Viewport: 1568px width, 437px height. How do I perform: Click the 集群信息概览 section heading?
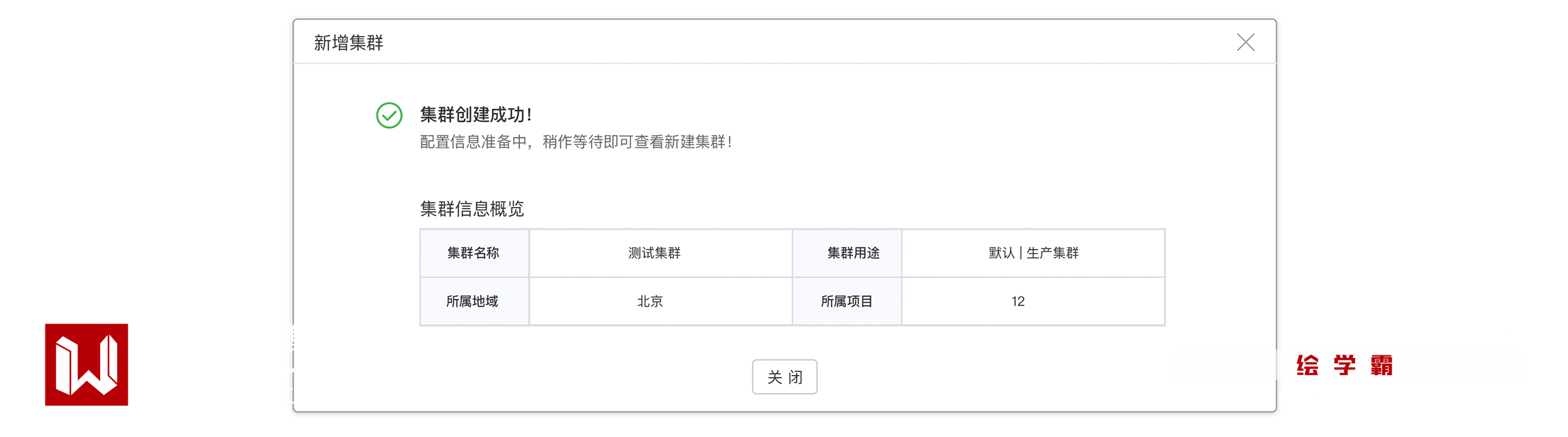click(x=472, y=209)
